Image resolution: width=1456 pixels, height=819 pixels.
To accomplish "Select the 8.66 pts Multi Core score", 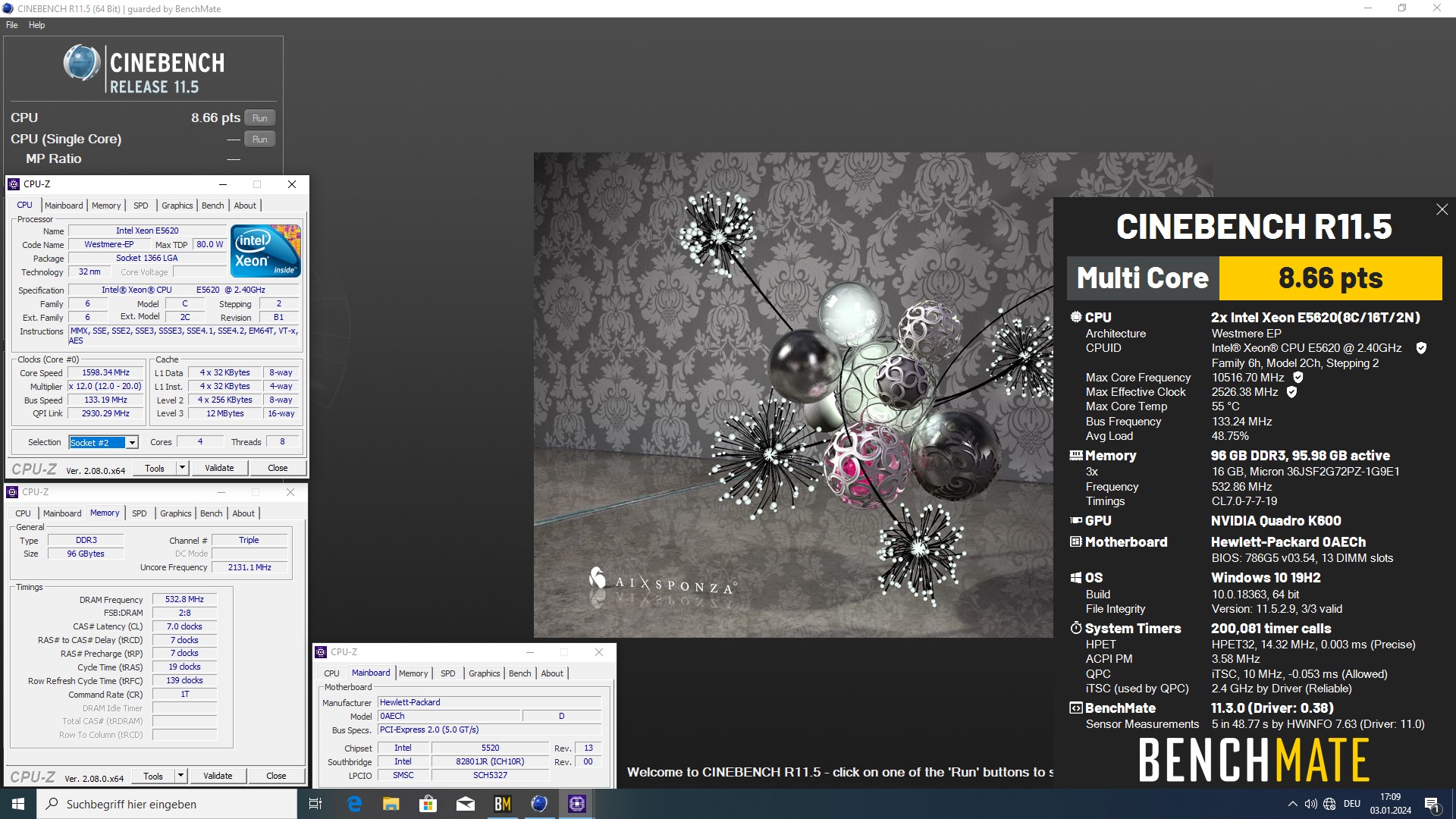I will (x=1330, y=278).
